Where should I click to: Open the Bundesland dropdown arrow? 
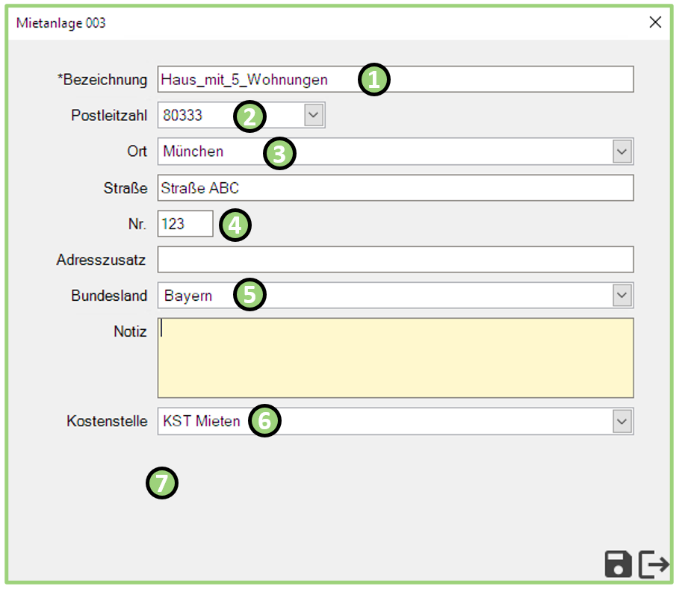622,295
